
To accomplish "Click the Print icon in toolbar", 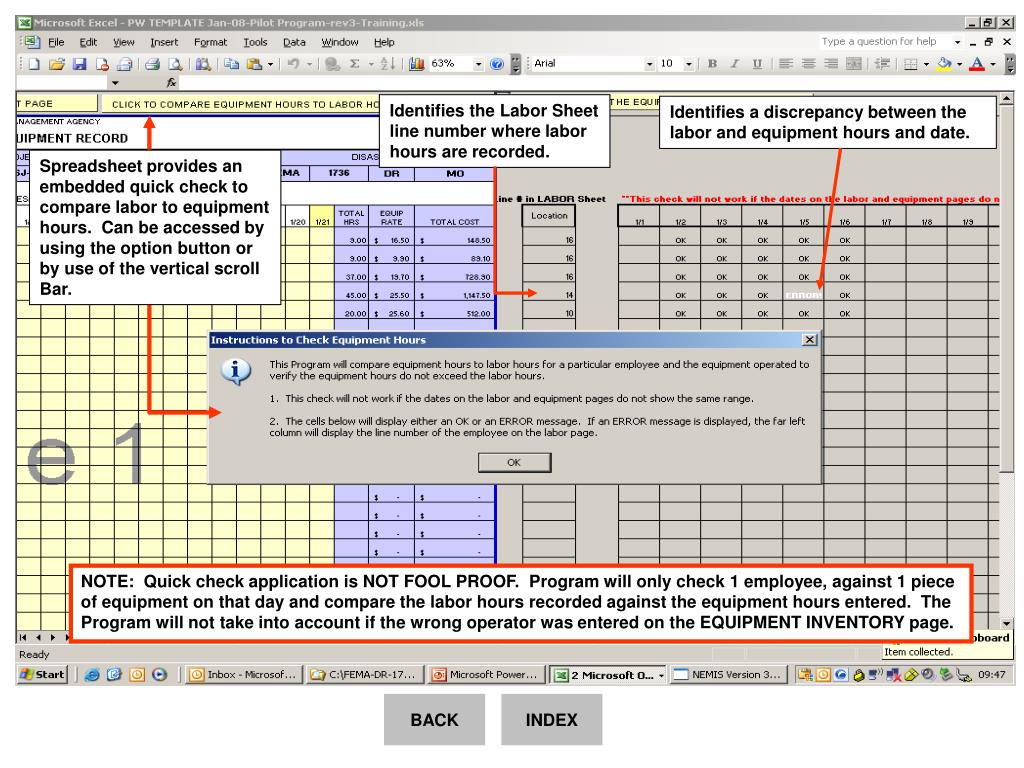I will [152, 64].
